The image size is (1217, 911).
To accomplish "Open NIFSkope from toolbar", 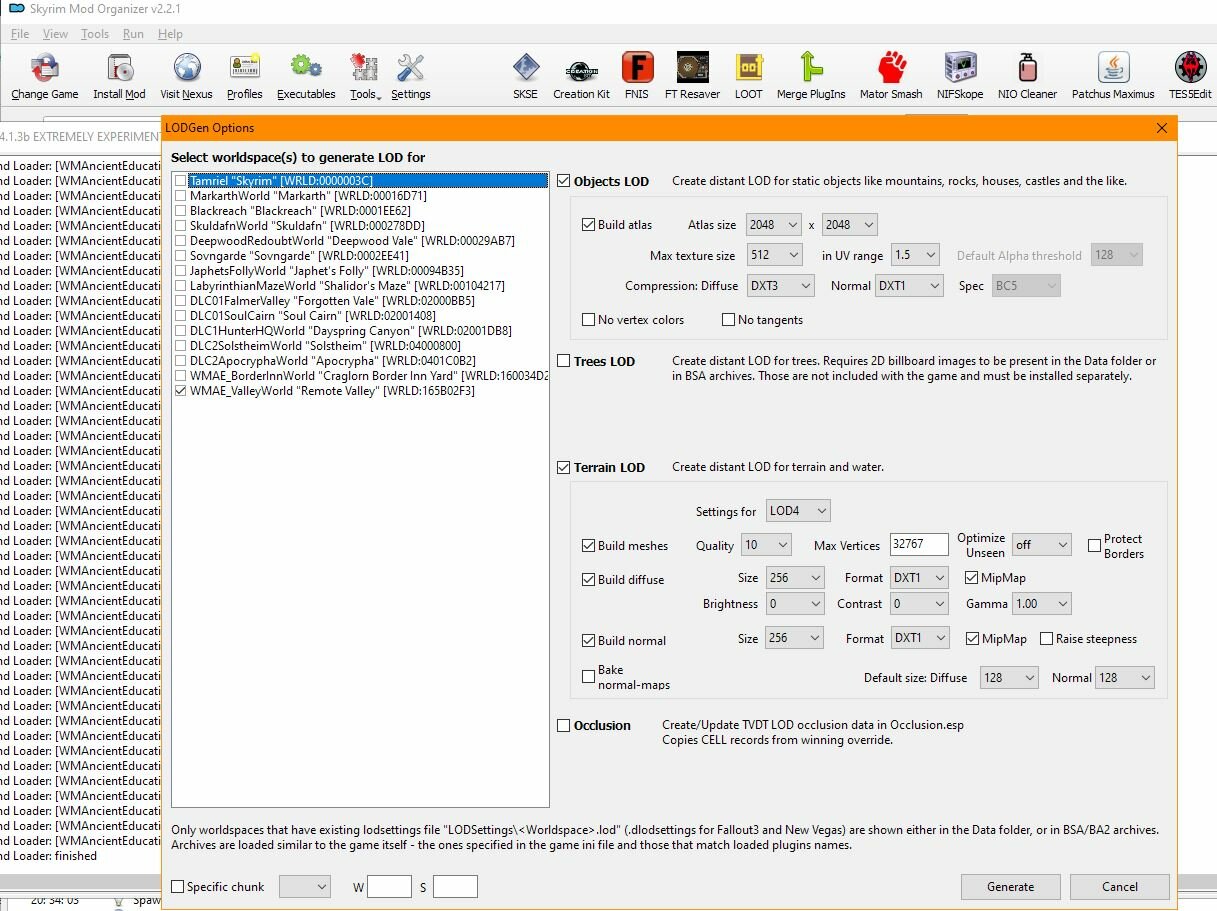I will point(960,68).
